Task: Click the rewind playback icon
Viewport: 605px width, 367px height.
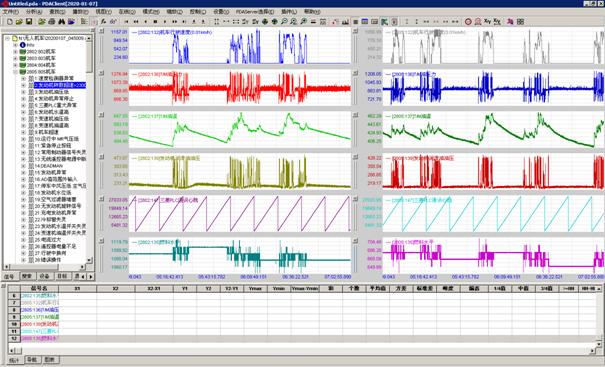Action: pos(136,22)
